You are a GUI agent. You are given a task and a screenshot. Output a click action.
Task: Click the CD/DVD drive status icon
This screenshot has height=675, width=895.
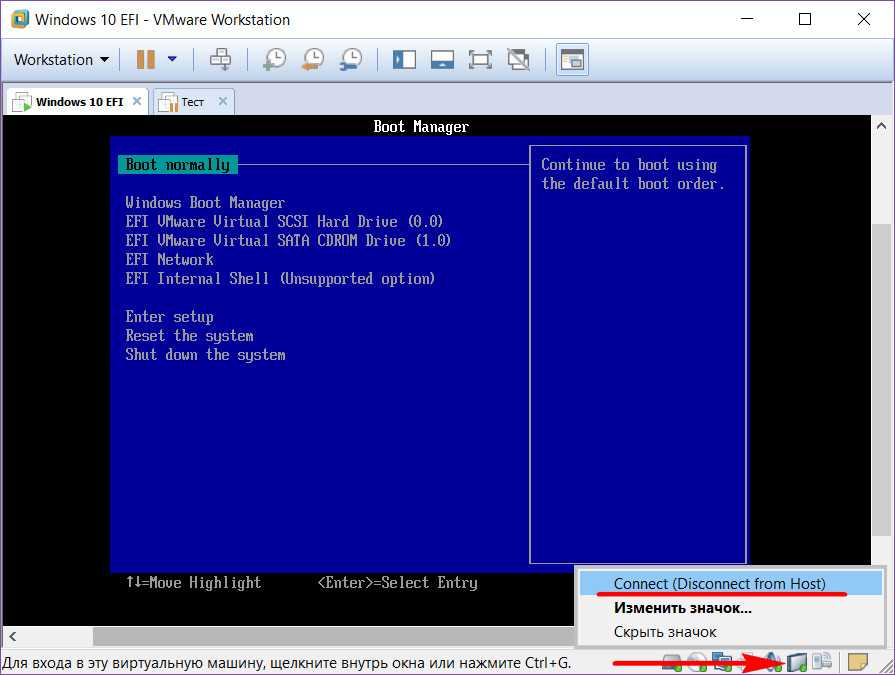pyautogui.click(x=697, y=662)
